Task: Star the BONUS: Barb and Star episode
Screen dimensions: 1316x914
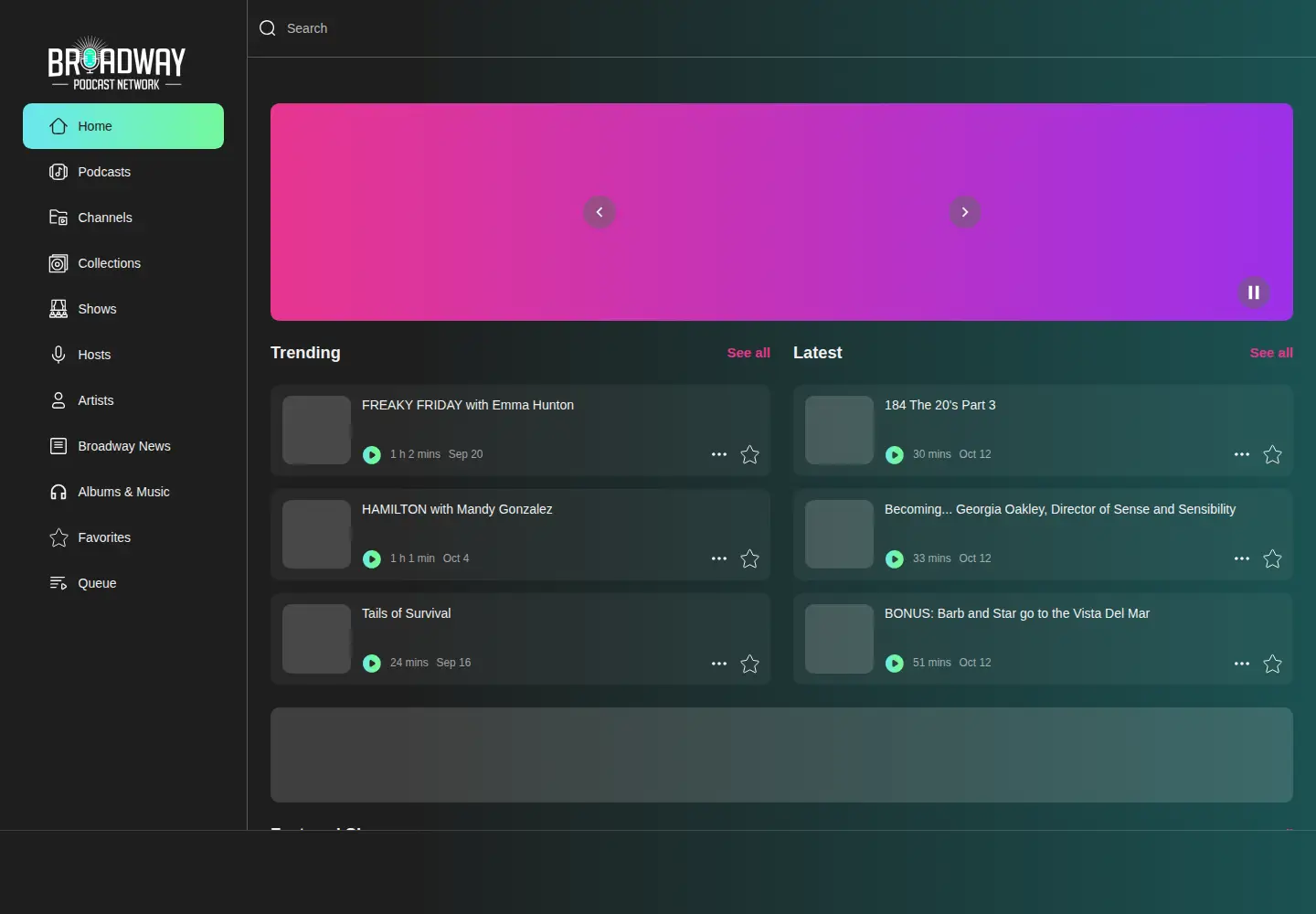Action: (x=1273, y=664)
